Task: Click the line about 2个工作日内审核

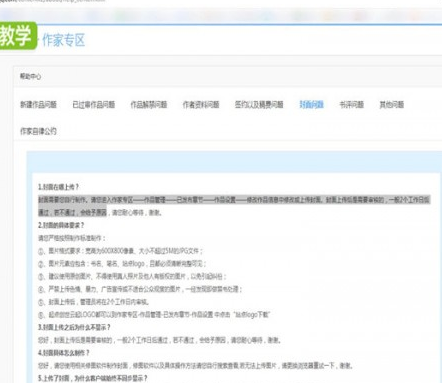Action: (93, 302)
